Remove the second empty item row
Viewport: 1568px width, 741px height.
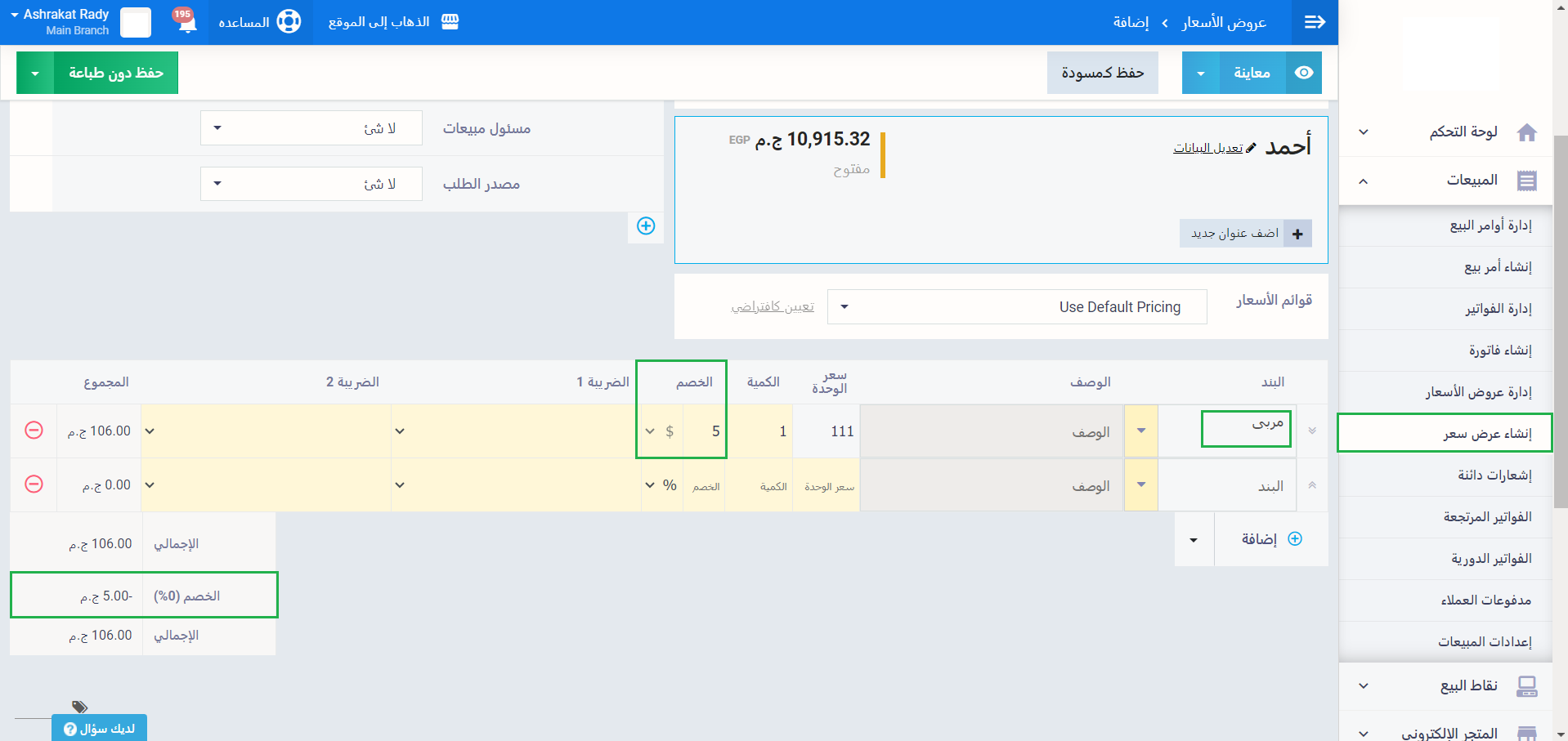34,484
